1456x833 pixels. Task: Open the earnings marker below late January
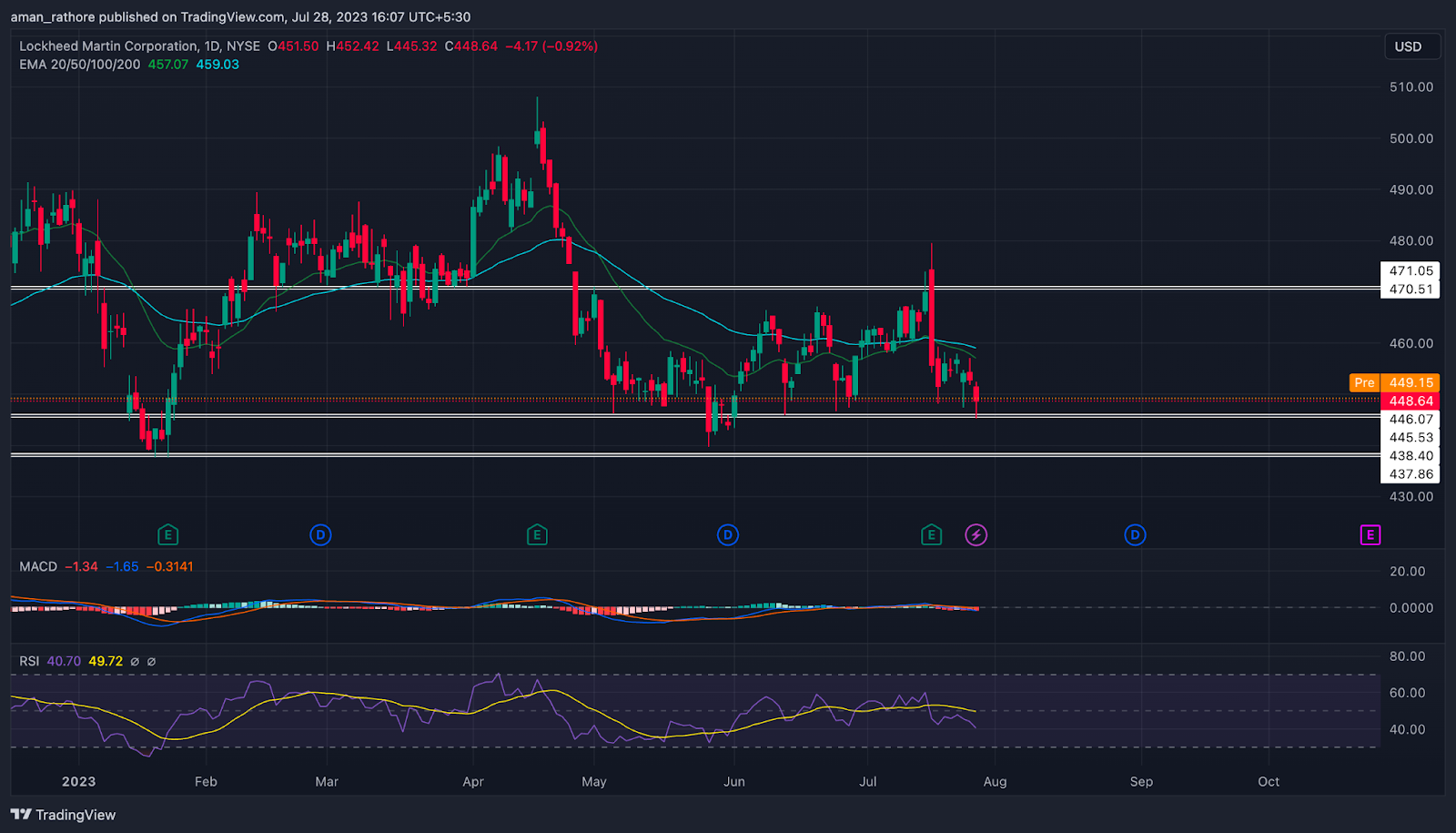[x=167, y=534]
